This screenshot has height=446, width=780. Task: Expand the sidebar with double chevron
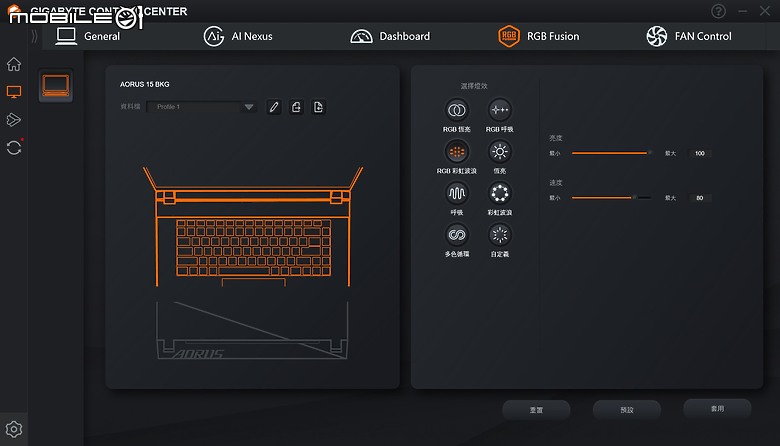[34, 36]
